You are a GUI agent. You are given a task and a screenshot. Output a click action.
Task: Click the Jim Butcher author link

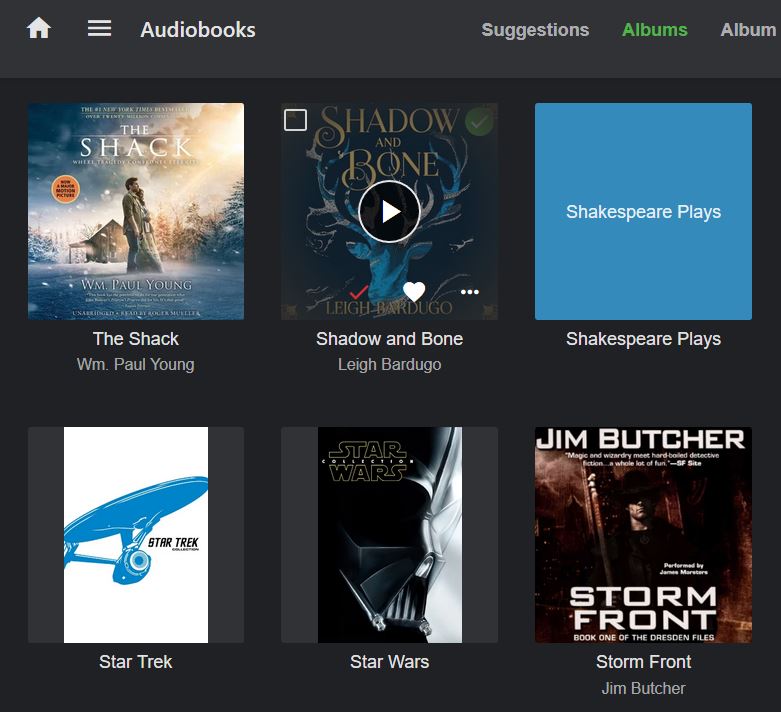tap(643, 688)
